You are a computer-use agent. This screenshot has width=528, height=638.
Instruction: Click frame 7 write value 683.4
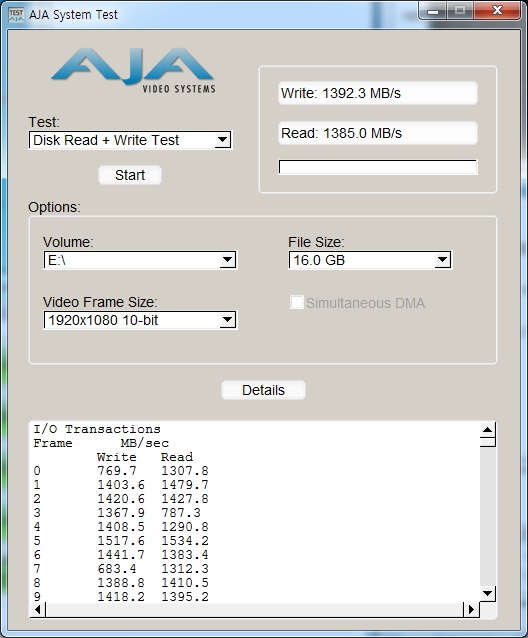(117, 568)
